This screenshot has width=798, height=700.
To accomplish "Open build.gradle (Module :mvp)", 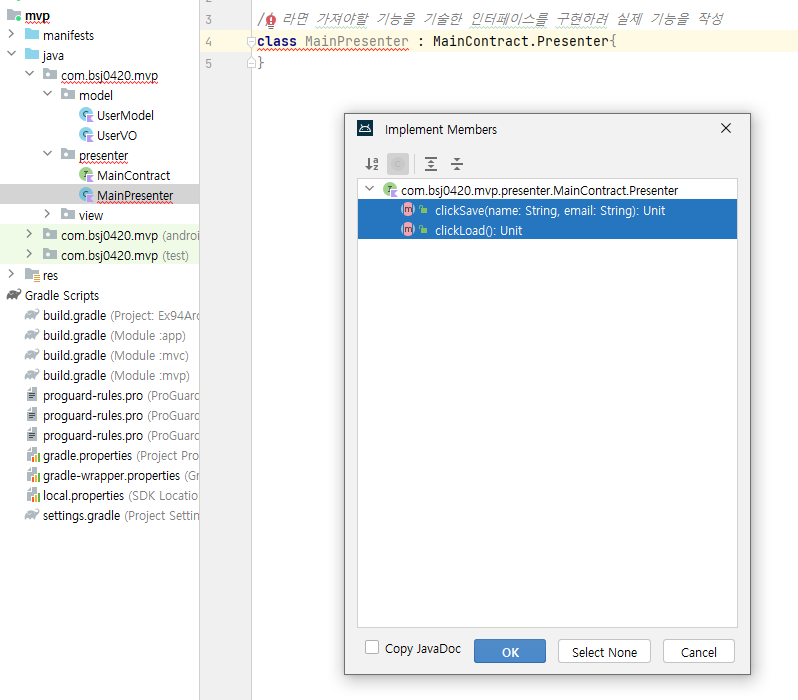I will [x=116, y=376].
